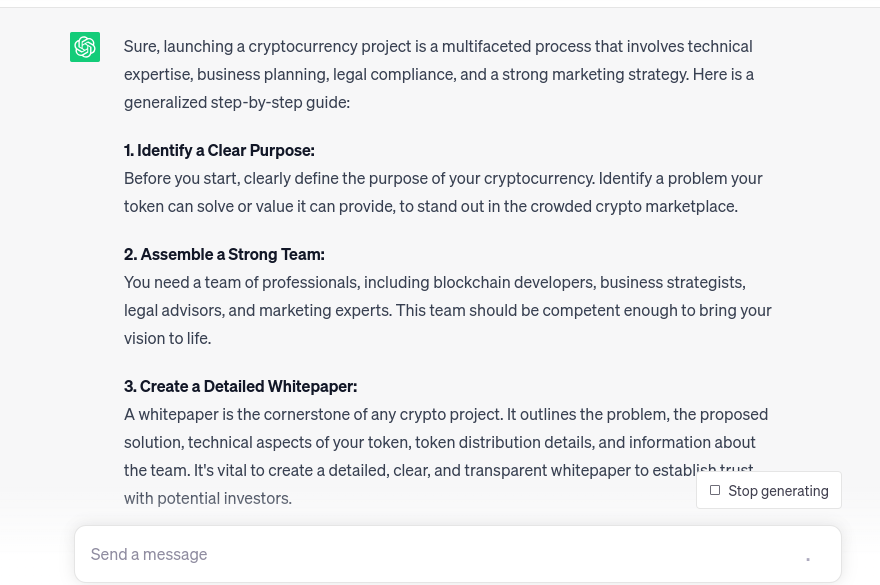Click the Send a message placeholder text
The image size is (880, 585).
coord(149,553)
